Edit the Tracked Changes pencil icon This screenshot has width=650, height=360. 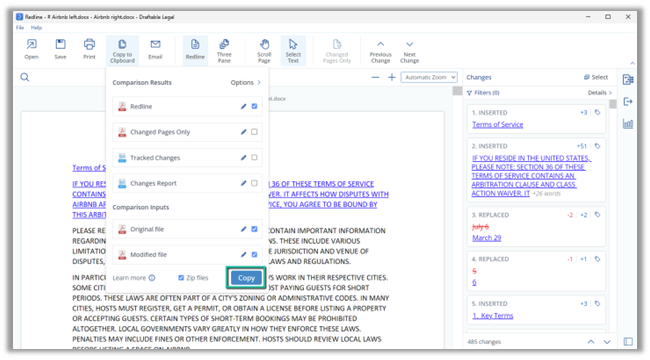(243, 158)
